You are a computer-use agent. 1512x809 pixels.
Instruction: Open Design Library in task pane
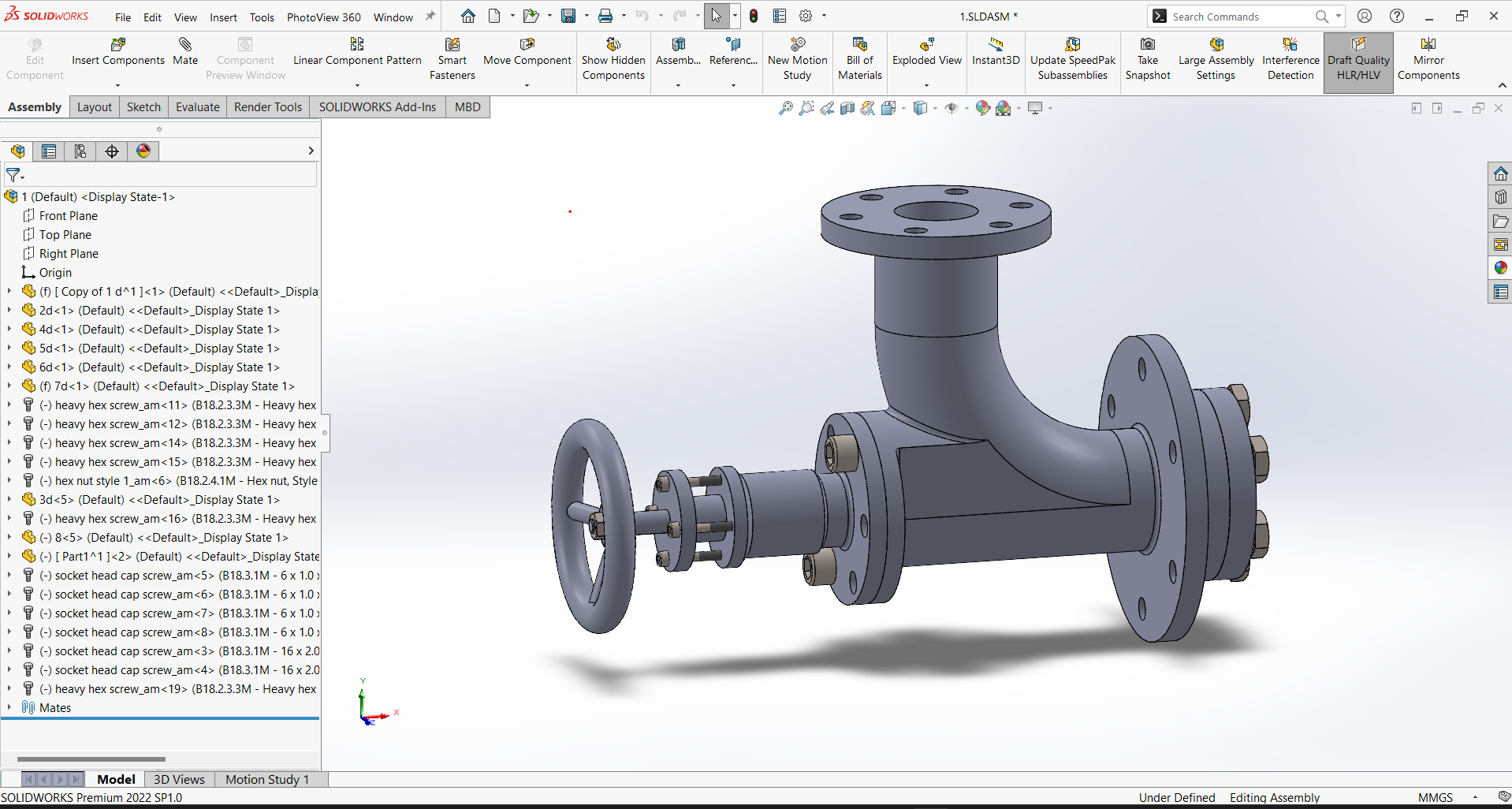tap(1500, 197)
